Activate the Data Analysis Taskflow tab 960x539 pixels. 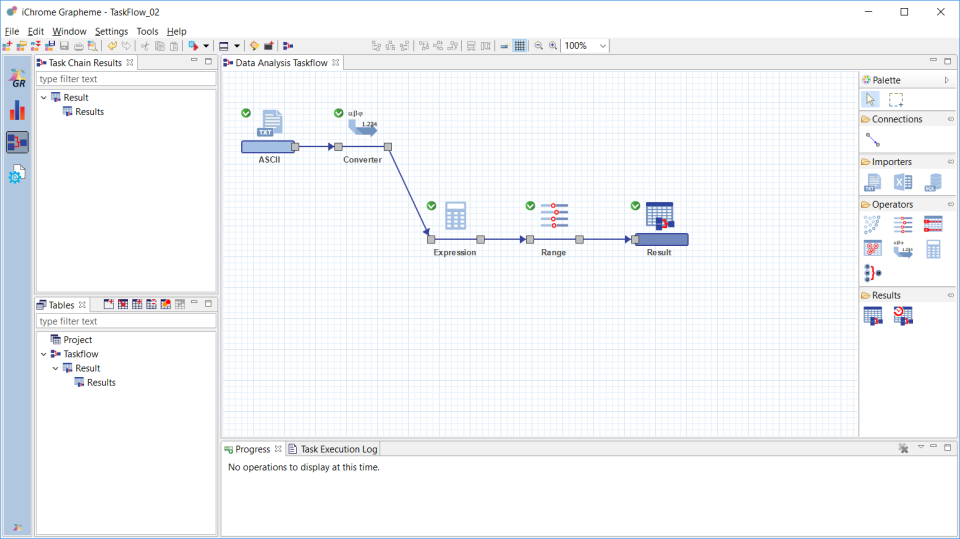pos(282,62)
